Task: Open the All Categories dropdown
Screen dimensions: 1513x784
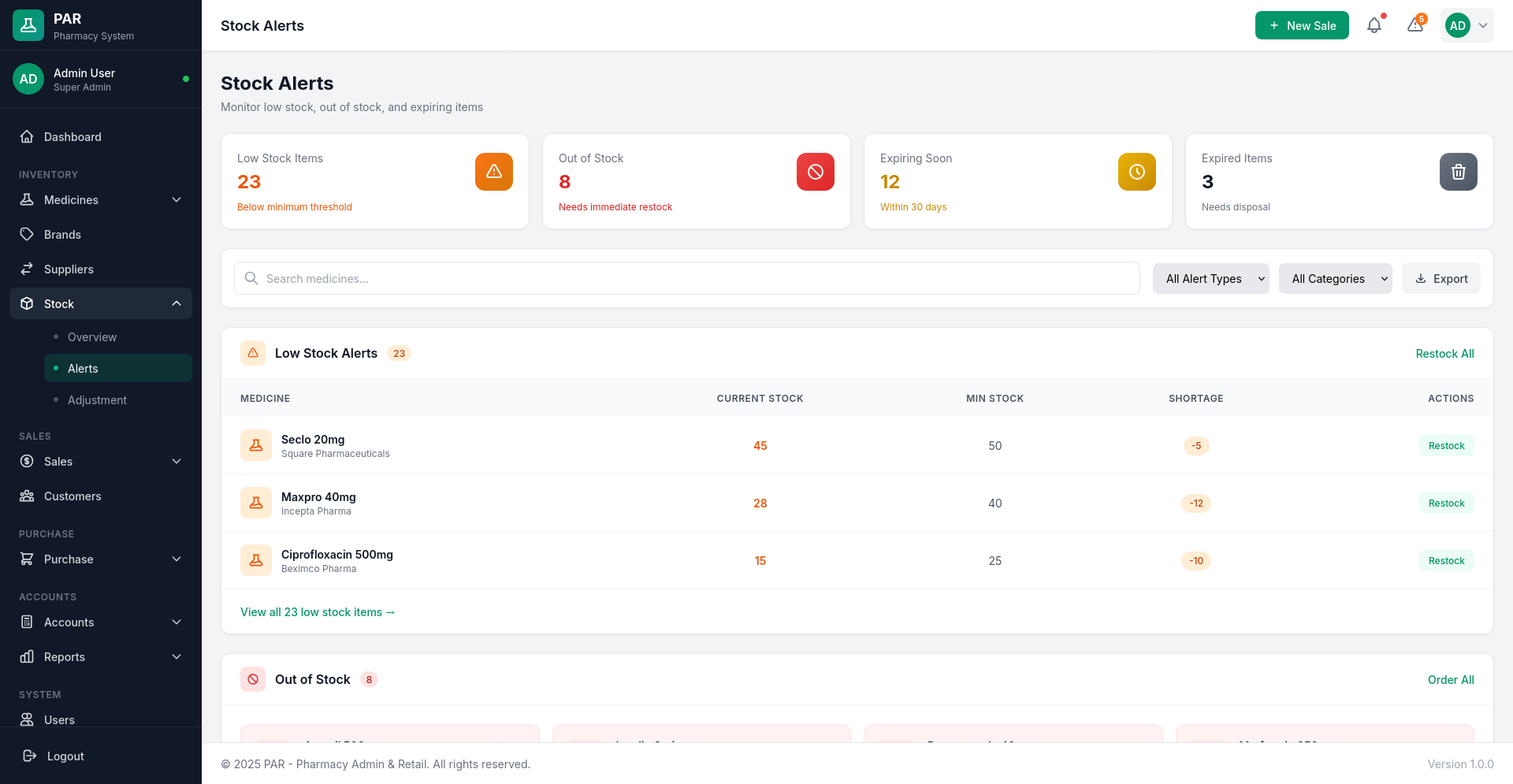Action: (1336, 279)
